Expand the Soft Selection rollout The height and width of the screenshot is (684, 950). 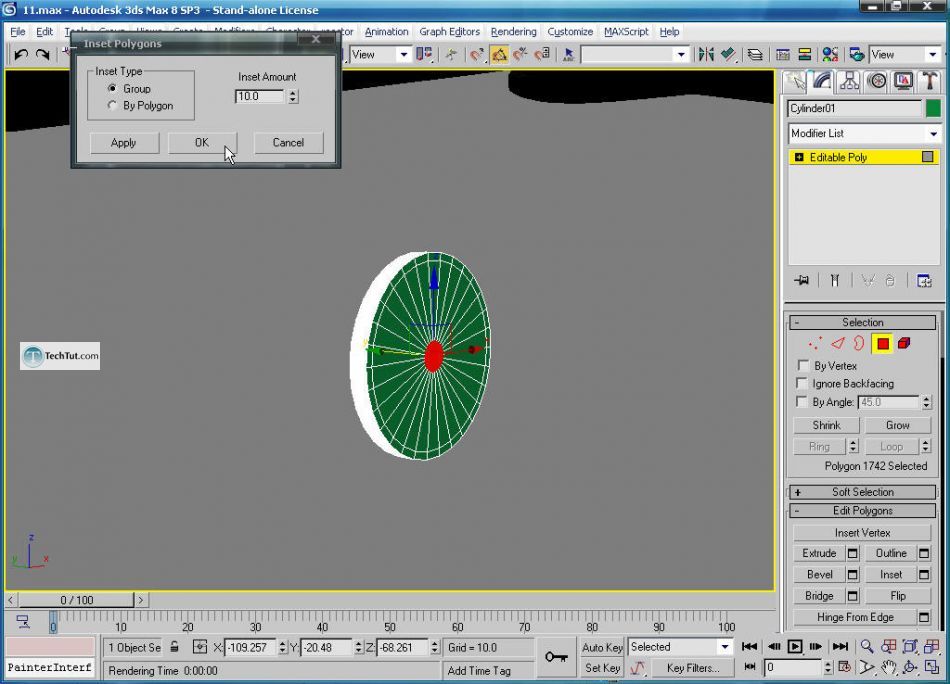point(862,492)
